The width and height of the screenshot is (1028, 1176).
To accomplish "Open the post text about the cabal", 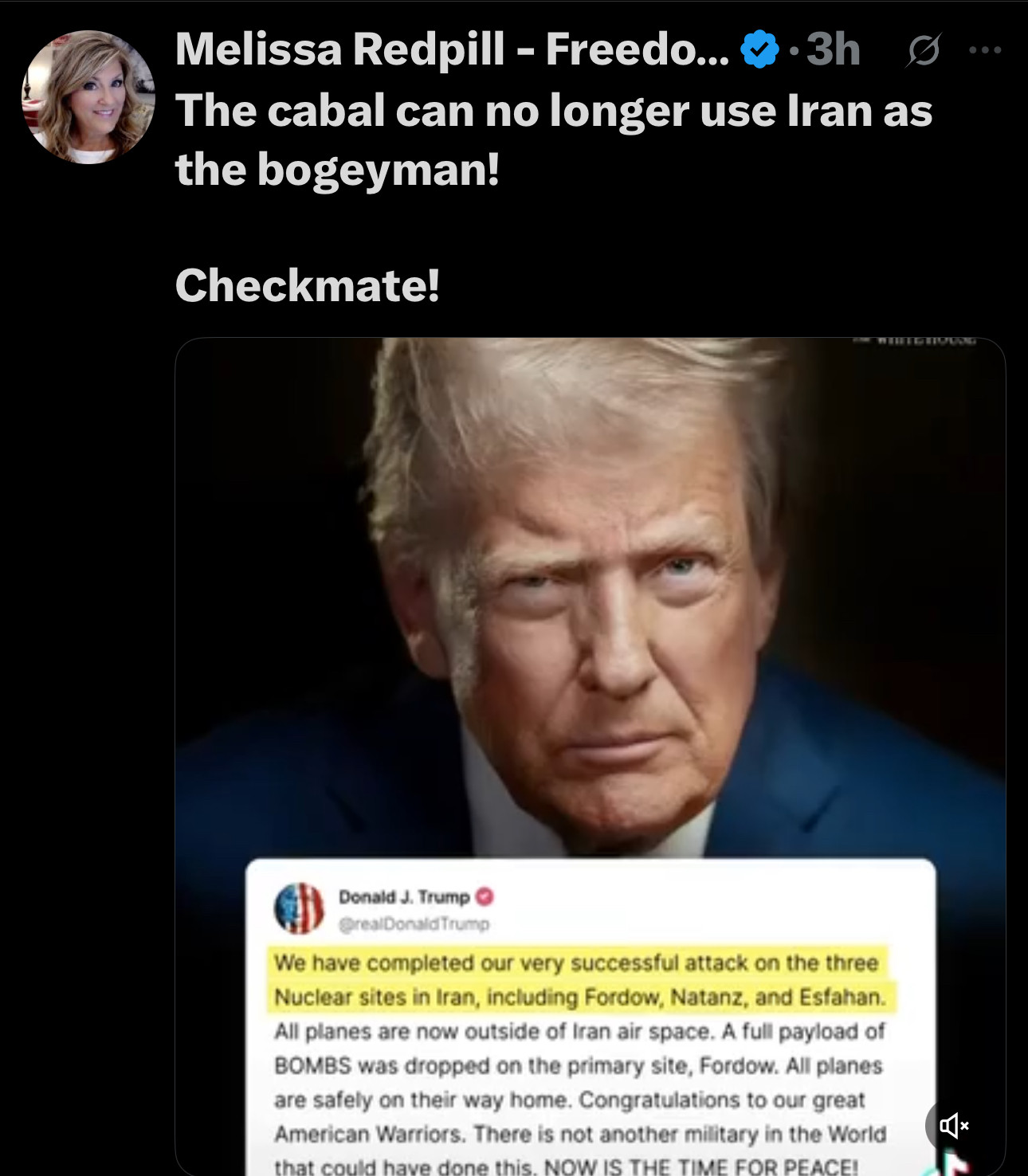I will 554,140.
